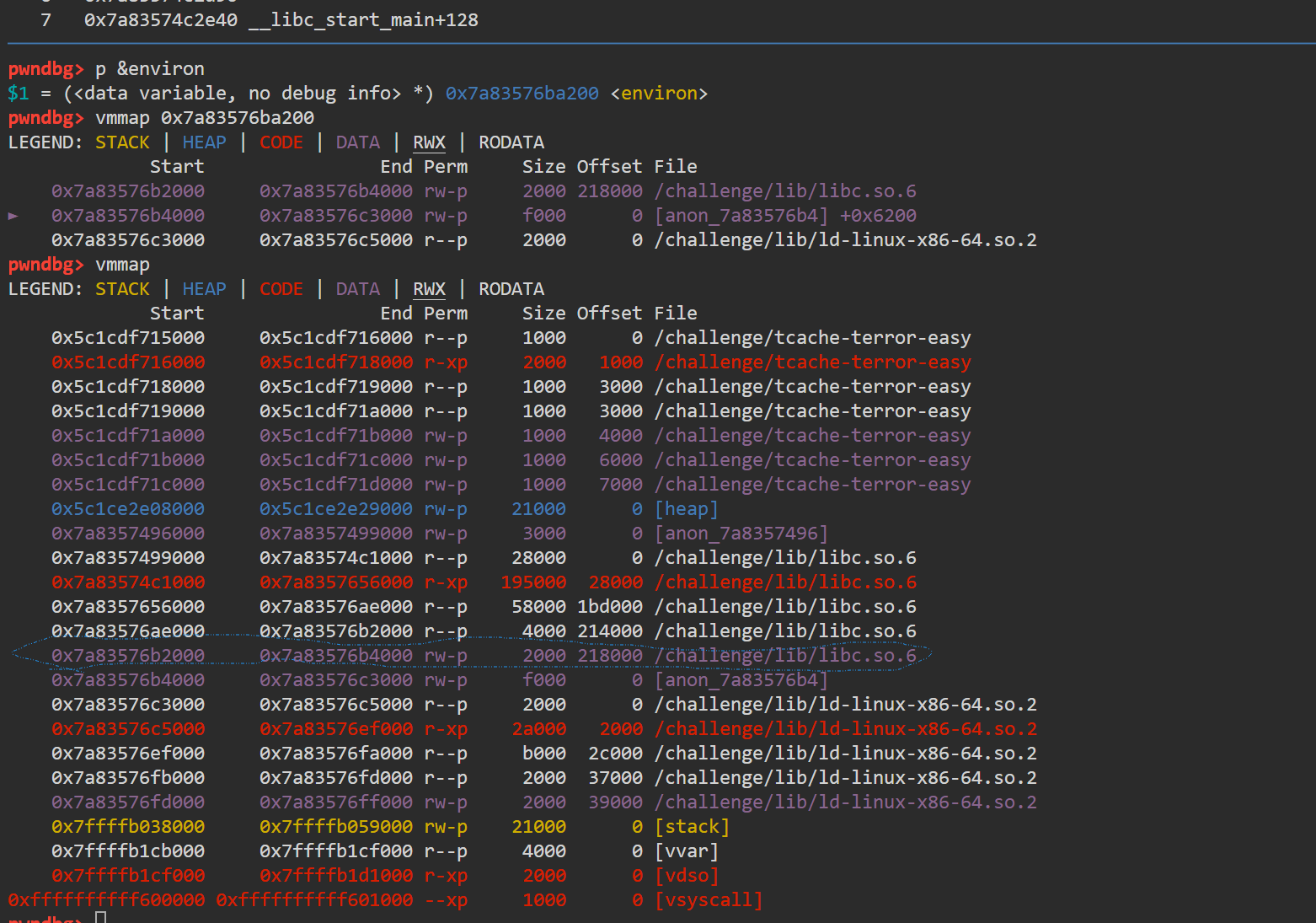1316x923 pixels.
Task: Click the red libc.so.6 path on r-xp row
Action: click(785, 582)
